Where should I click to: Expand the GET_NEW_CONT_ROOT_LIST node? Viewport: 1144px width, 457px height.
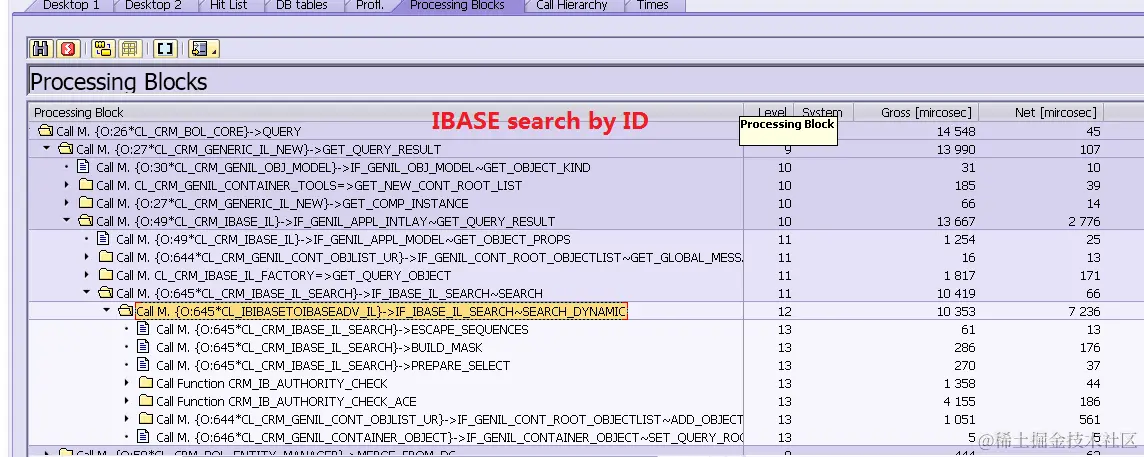coord(67,185)
